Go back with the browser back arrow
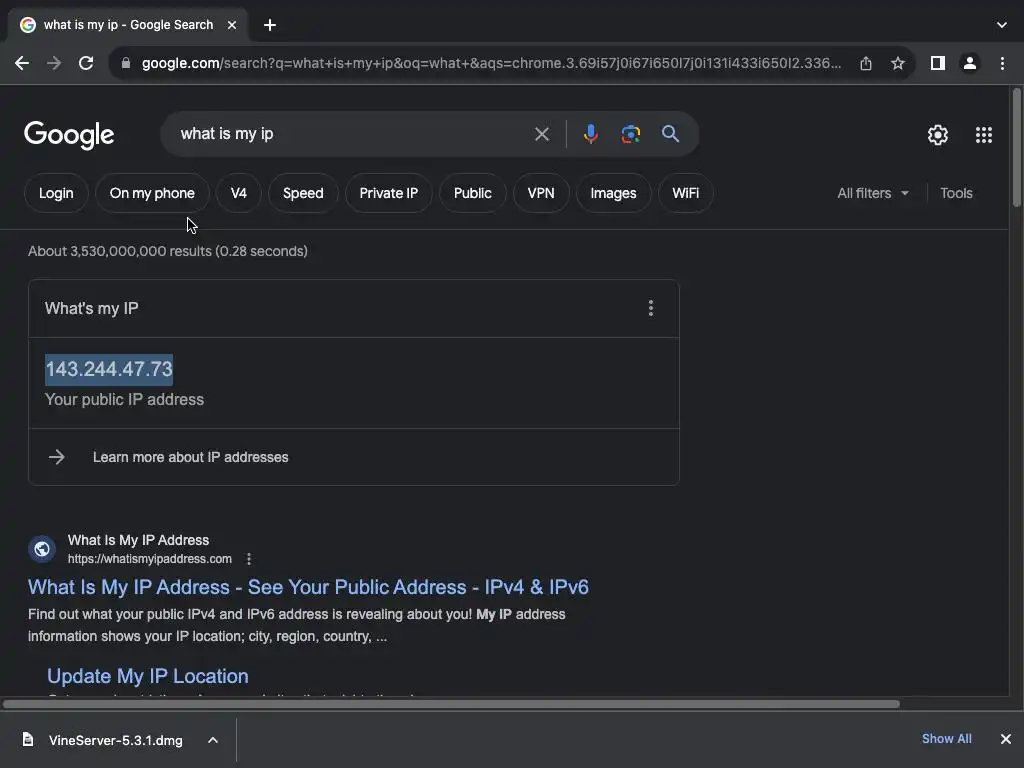 22,63
